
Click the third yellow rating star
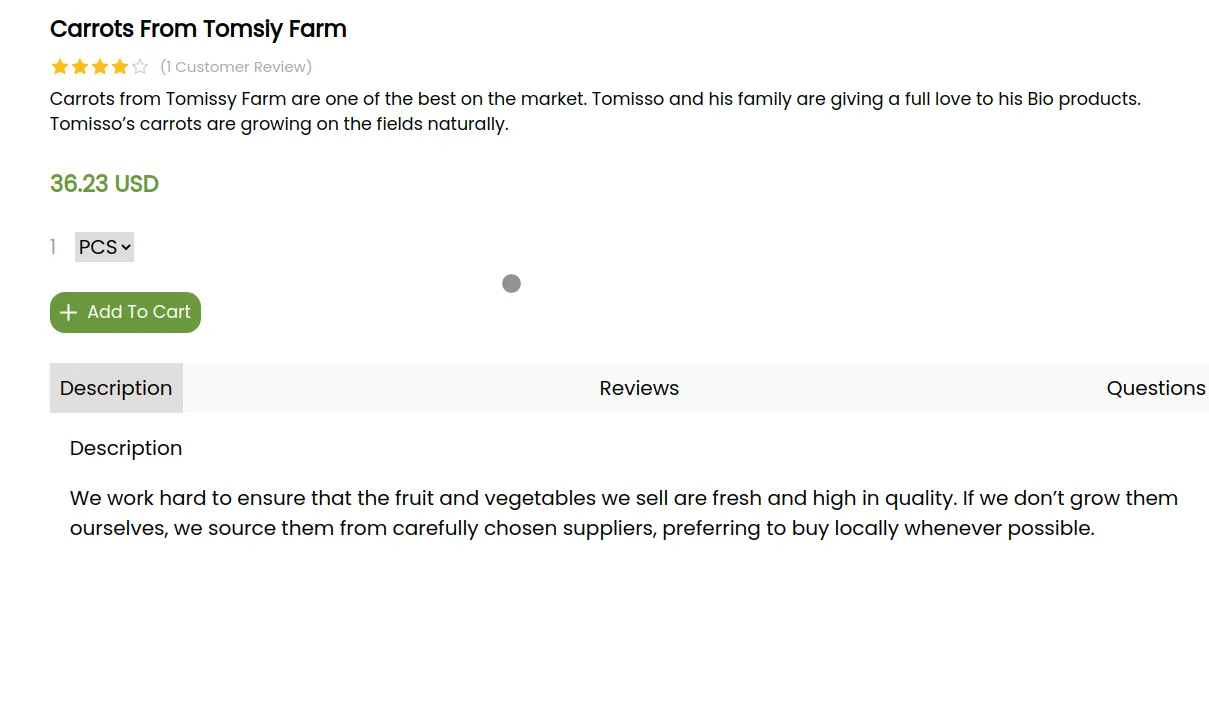(x=100, y=67)
